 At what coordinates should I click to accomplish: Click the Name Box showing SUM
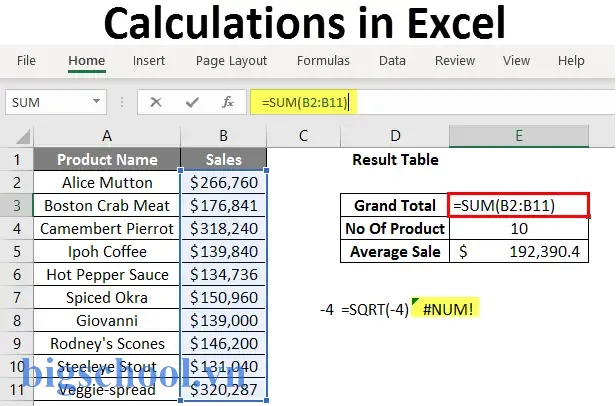click(x=56, y=102)
